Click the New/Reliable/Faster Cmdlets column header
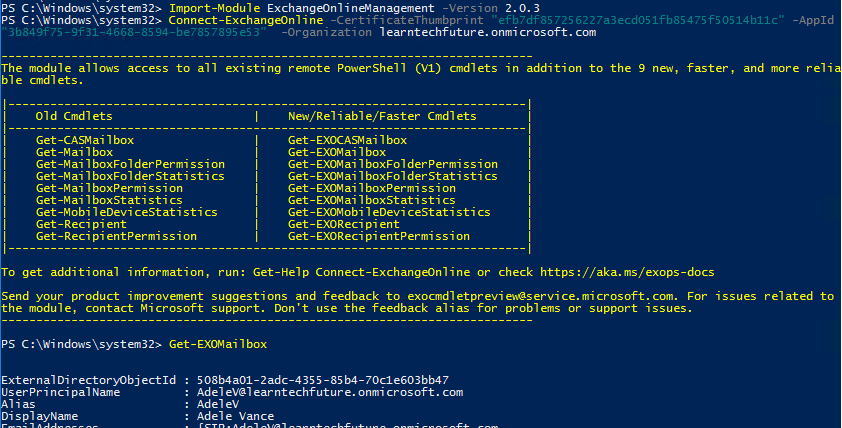Screen dimensions: 842x428 382,116
